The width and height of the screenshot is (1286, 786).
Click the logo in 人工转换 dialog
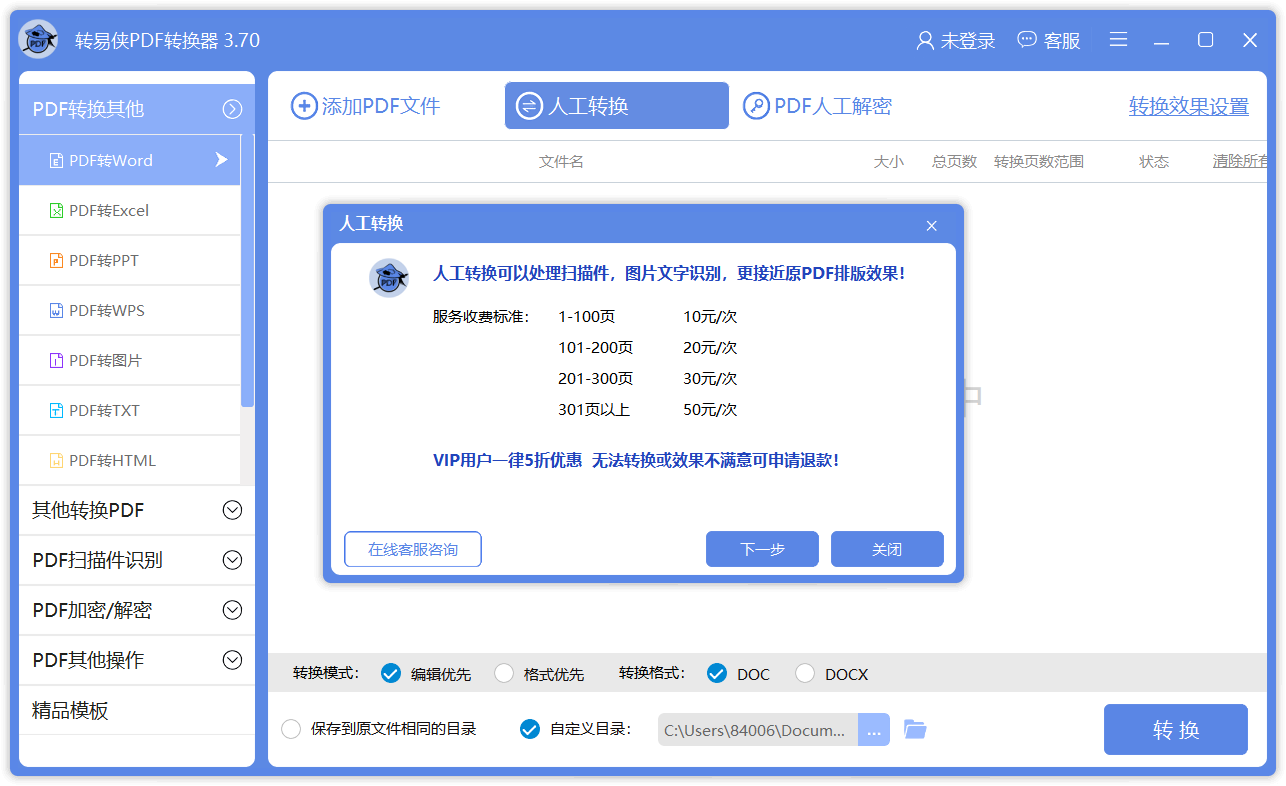point(389,278)
